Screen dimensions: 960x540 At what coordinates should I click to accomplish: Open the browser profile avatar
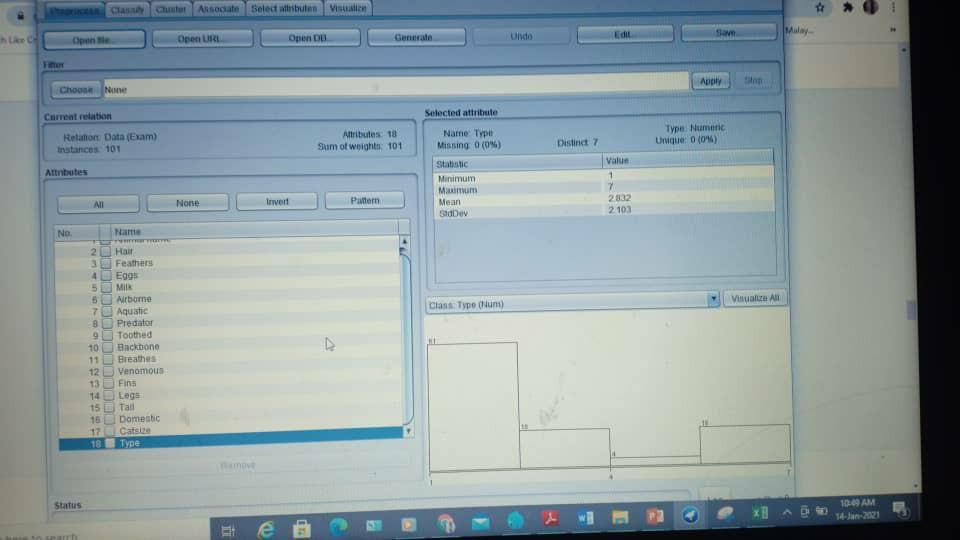870,7
